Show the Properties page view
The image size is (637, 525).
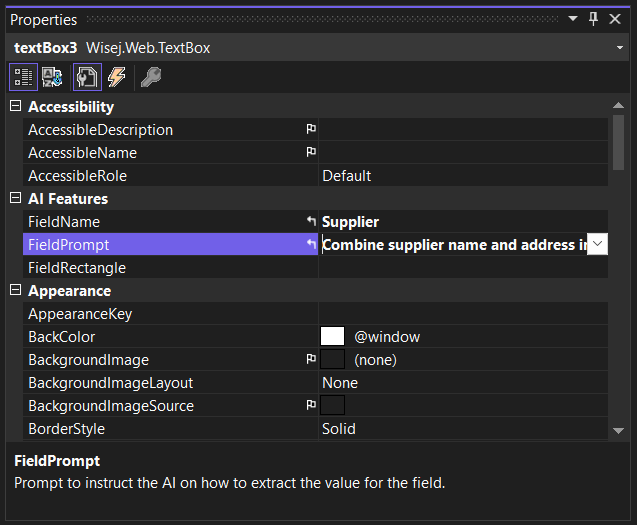87,77
